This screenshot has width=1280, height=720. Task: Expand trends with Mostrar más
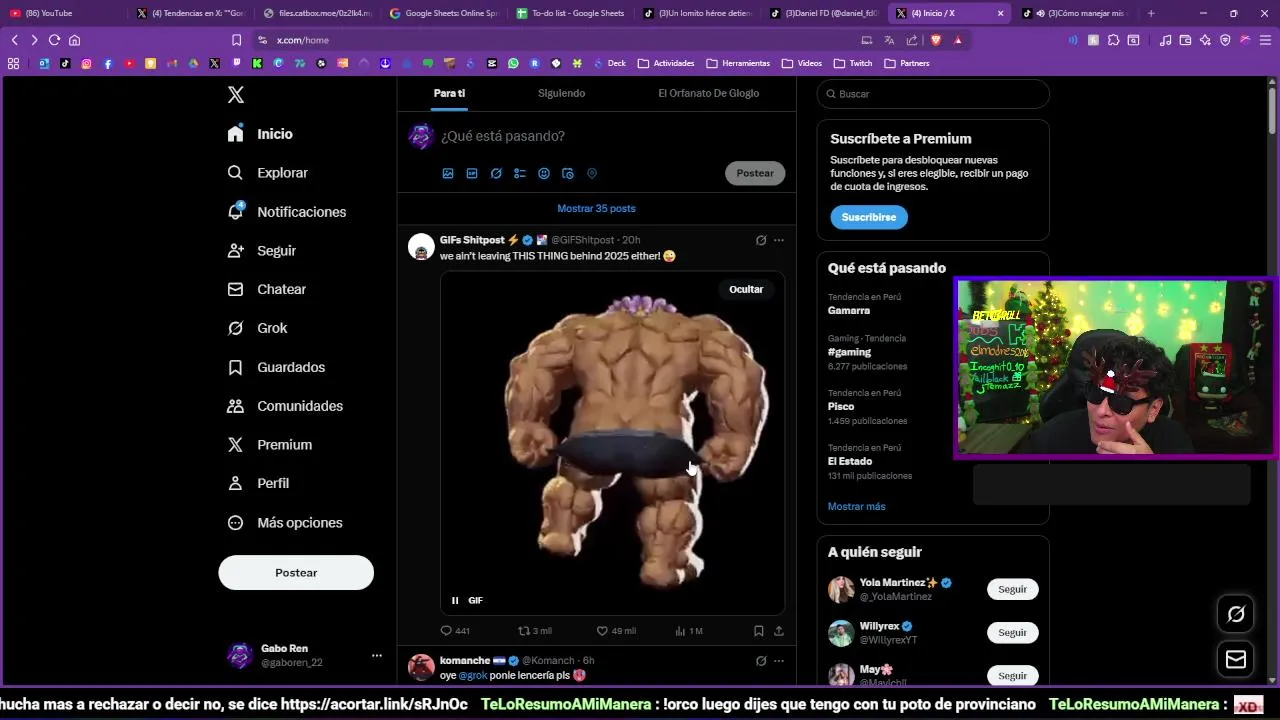857,506
